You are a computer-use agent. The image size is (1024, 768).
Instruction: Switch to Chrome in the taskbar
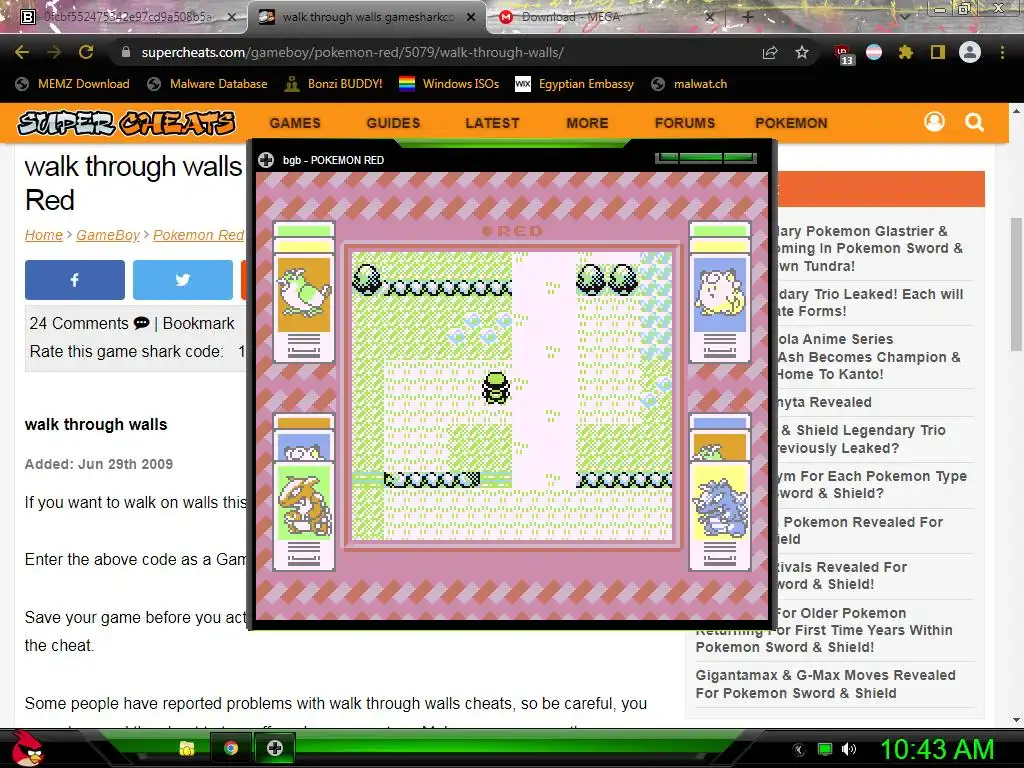231,748
